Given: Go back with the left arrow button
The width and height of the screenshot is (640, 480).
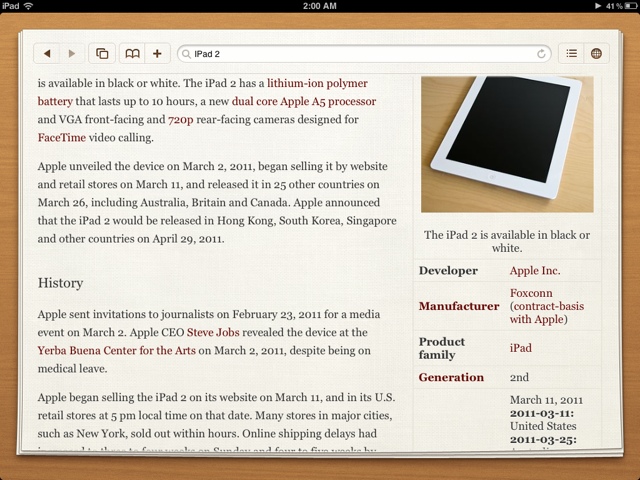Looking at the screenshot, I should click(x=47, y=53).
